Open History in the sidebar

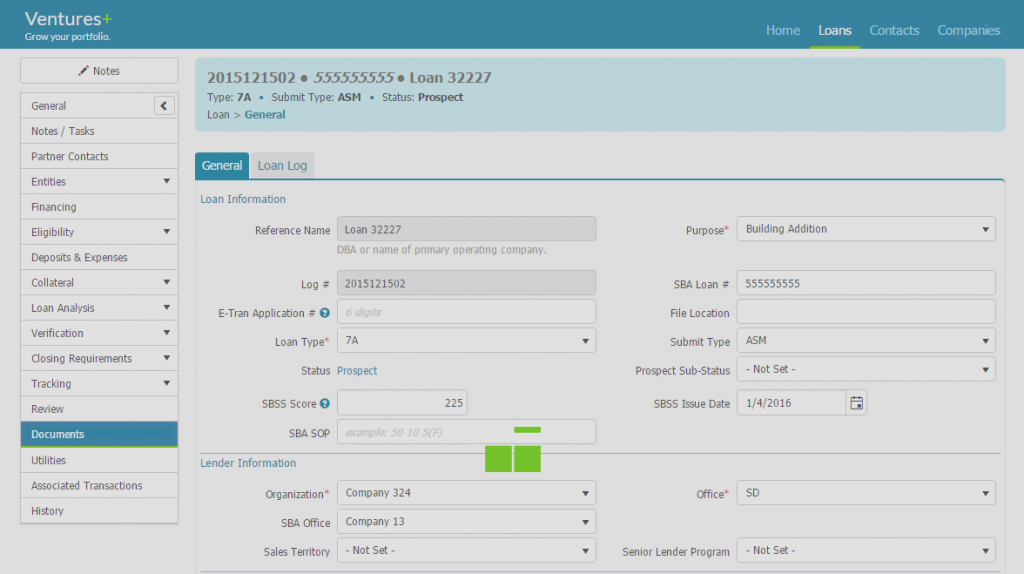99,511
